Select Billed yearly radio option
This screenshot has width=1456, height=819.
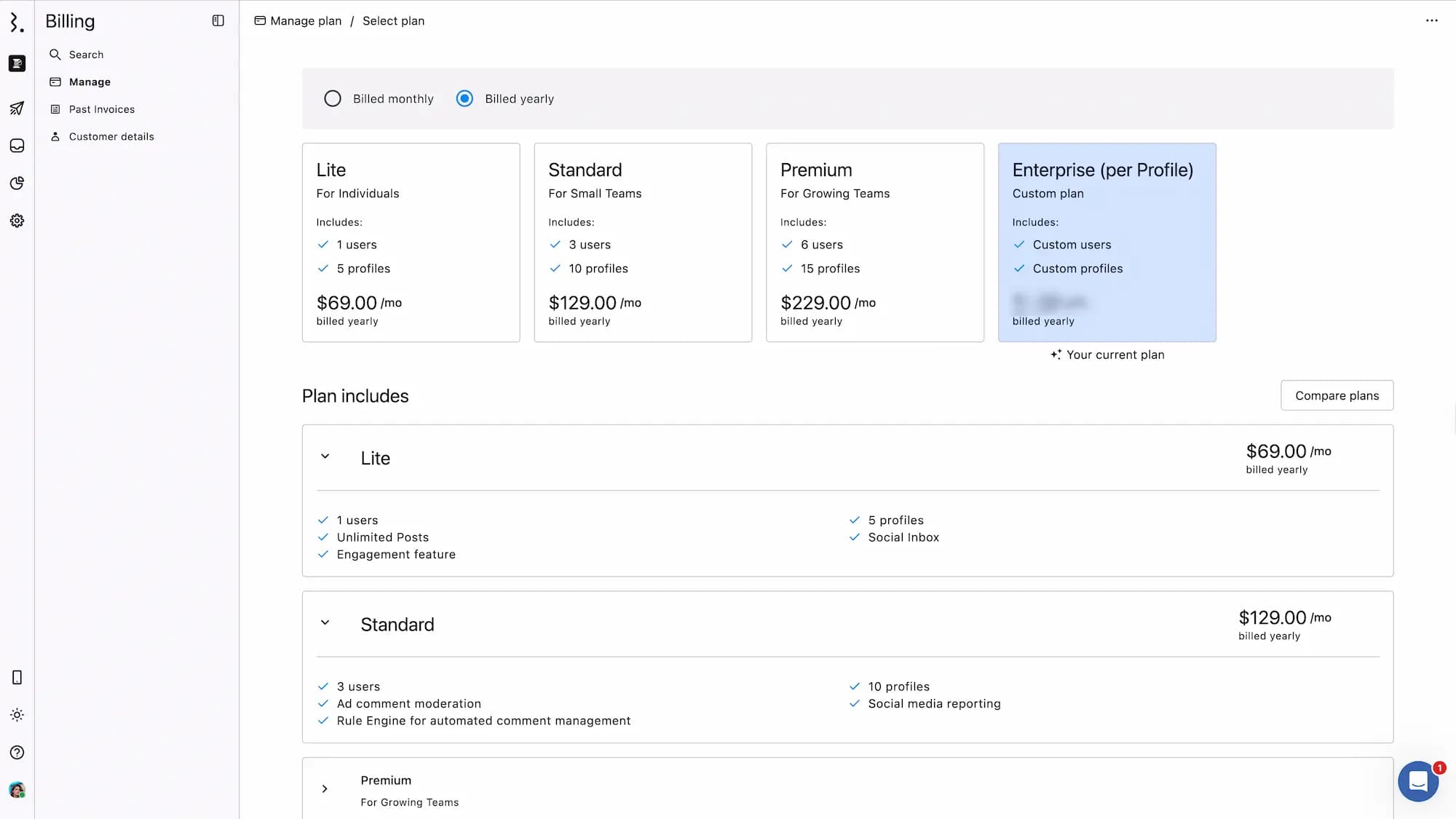pos(464,99)
